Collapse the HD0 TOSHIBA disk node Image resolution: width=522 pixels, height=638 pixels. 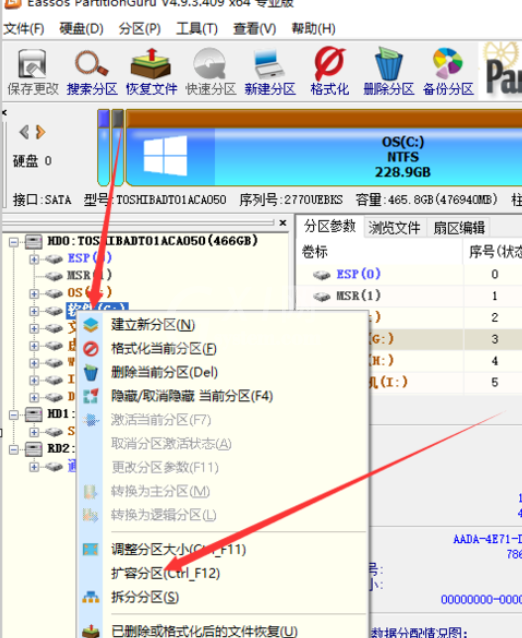(x=13, y=242)
